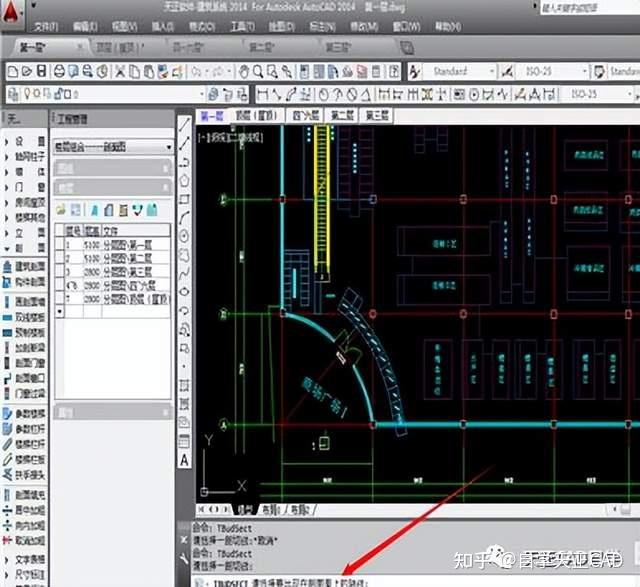Image resolution: width=640 pixels, height=587 pixels.
Task: Select the floor row ending in 第三层
Action: tap(113, 272)
